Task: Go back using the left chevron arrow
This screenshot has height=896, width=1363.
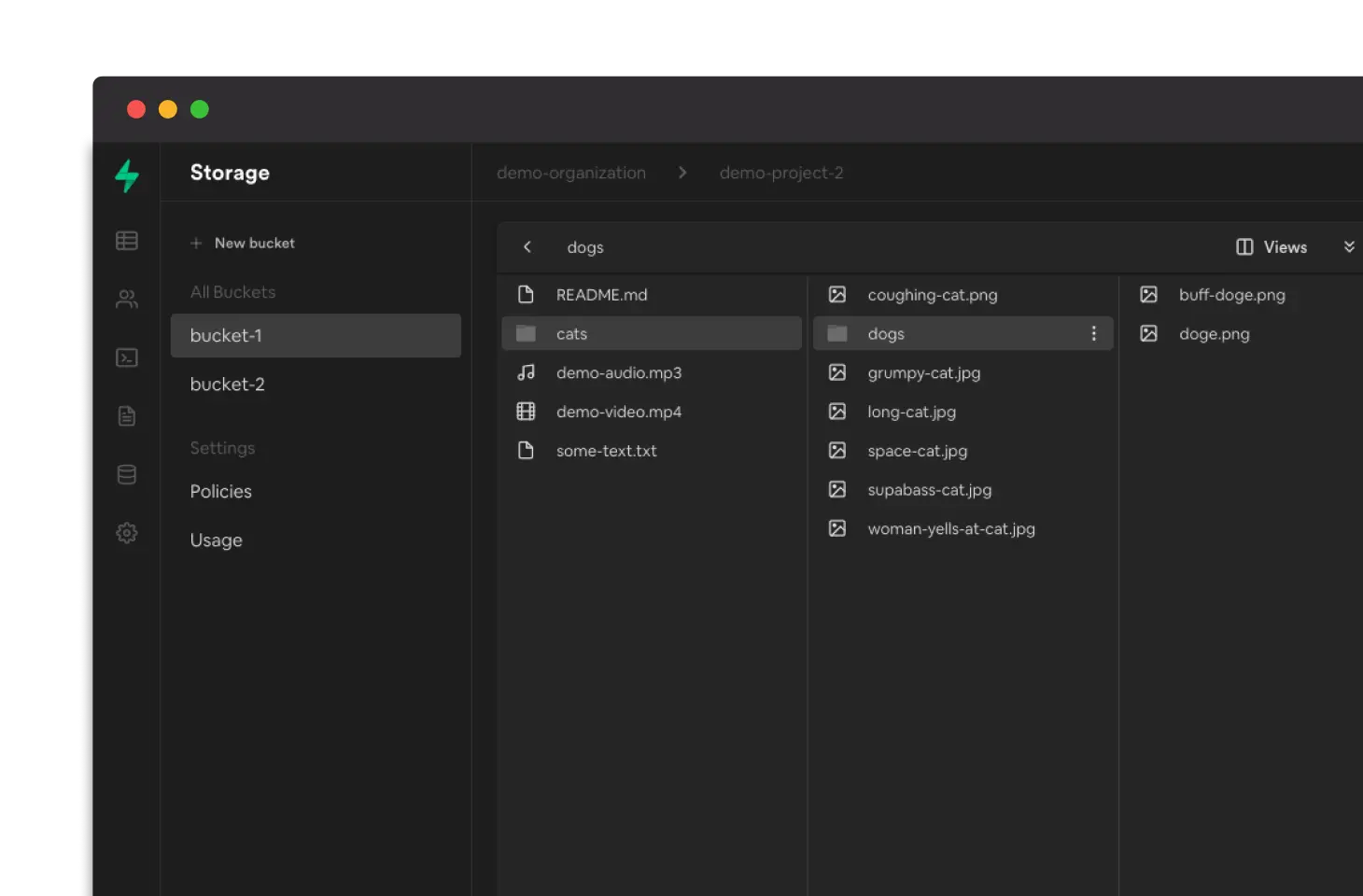Action: click(x=527, y=247)
